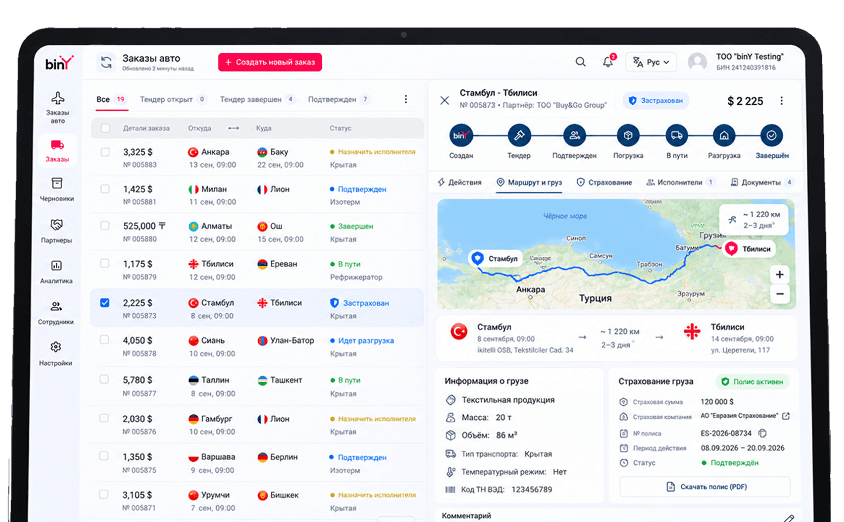
Task: Click Скачать полис (PDF) button
Action: (705, 486)
